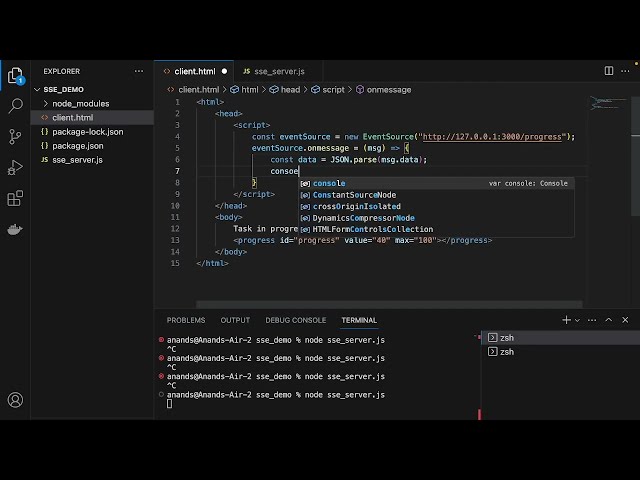Open package-lock.json file

[x=87, y=132]
